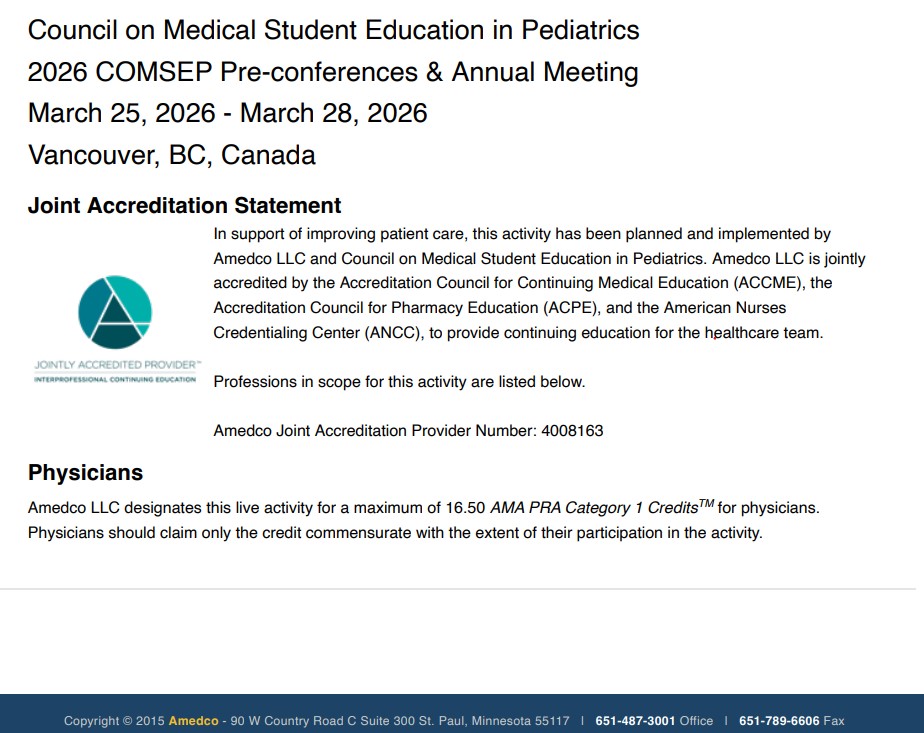Click the Interprofessional Continuing Education logo tagline
924x733 pixels.
click(x=115, y=380)
